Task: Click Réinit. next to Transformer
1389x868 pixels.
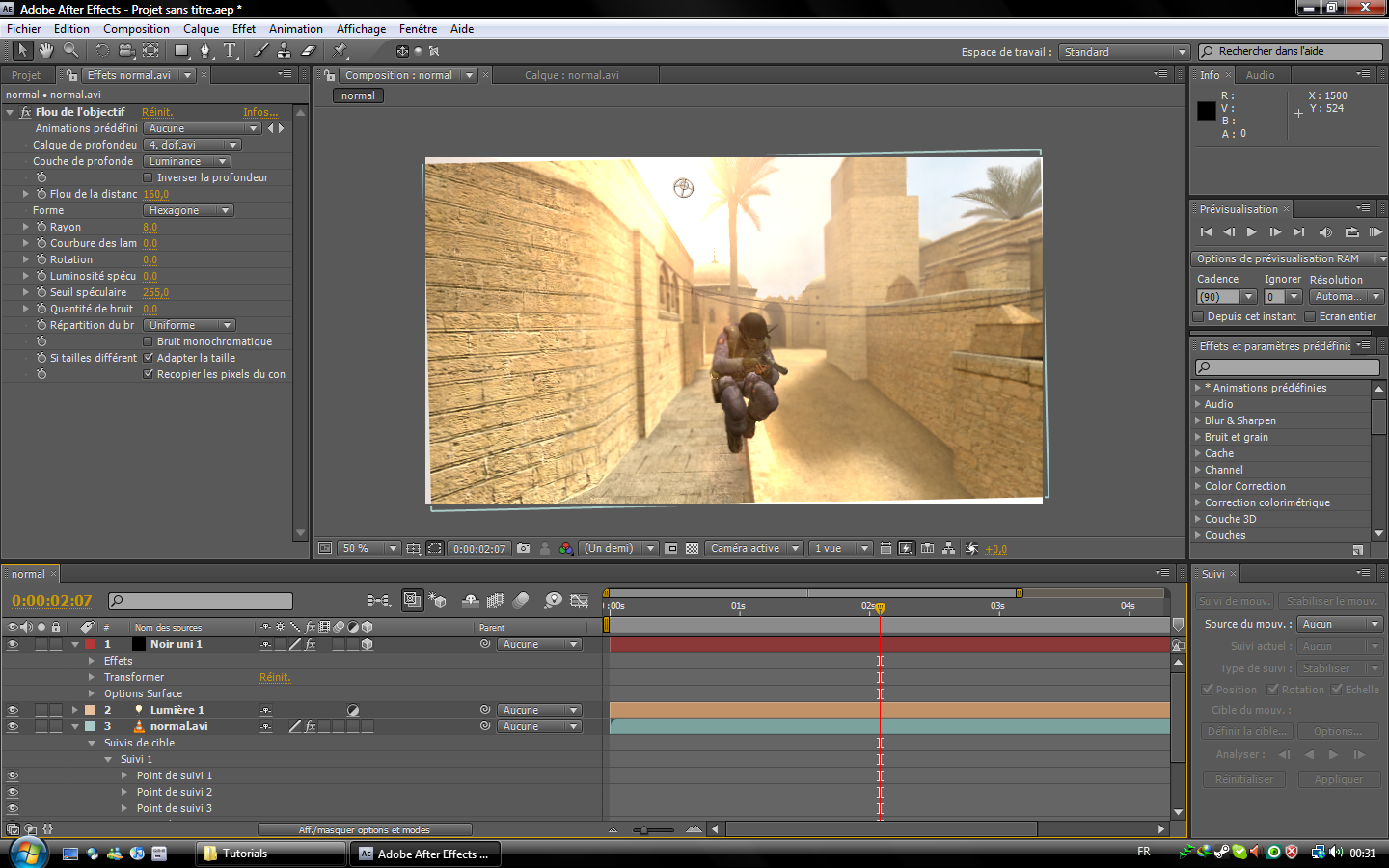Action: [275, 677]
